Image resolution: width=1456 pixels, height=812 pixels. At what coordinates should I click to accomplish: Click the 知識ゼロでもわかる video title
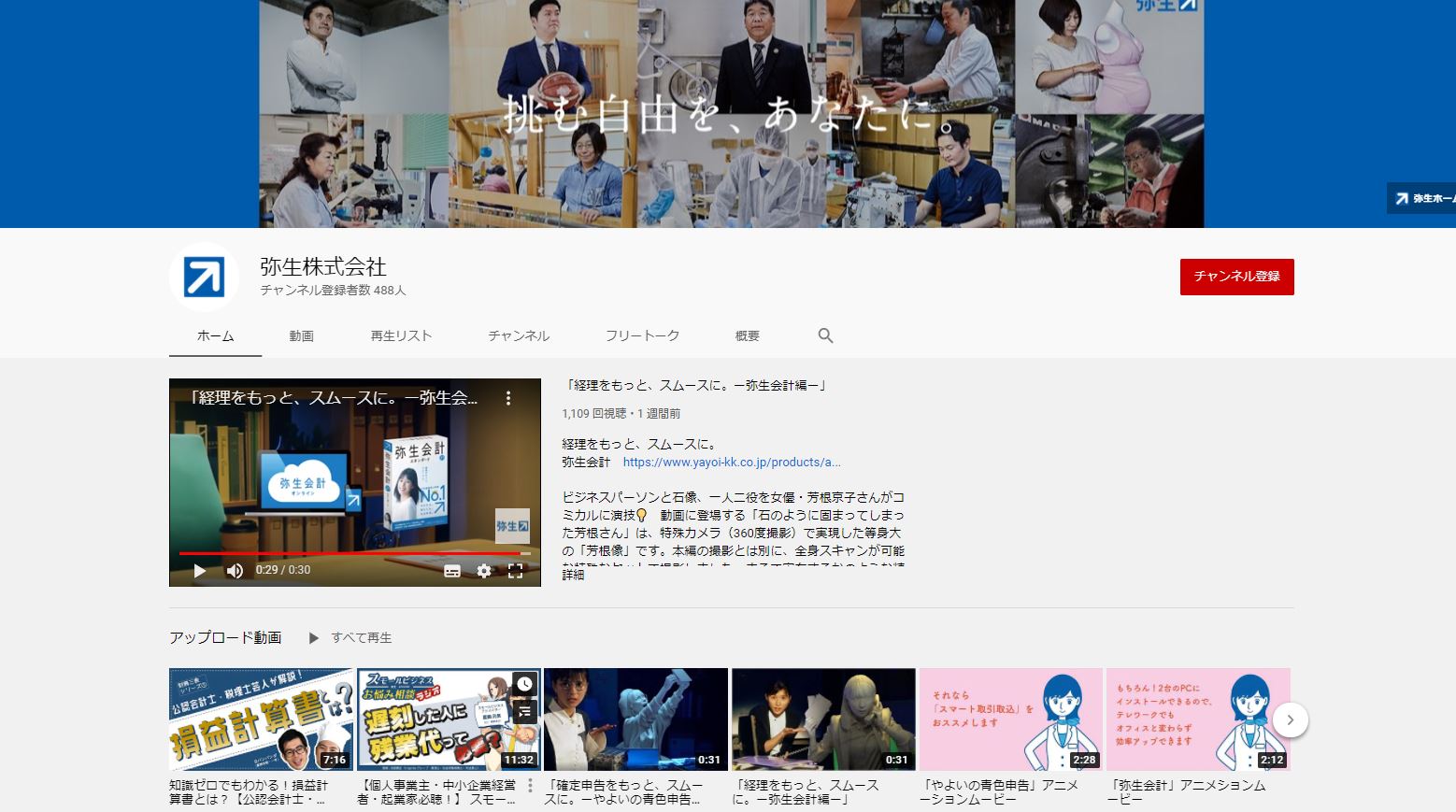tap(249, 792)
